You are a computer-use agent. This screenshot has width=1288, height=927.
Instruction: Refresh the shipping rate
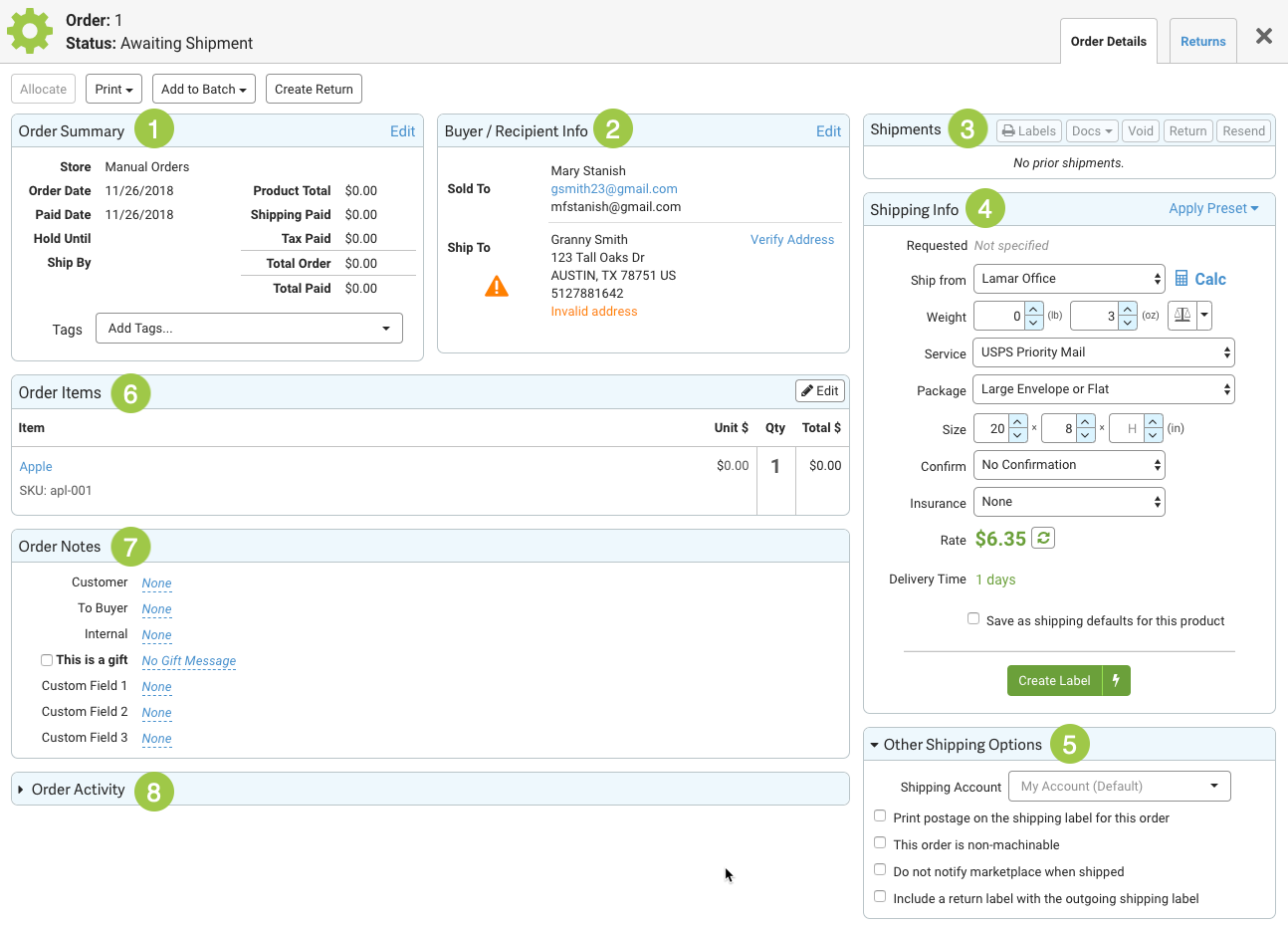pyautogui.click(x=1043, y=538)
